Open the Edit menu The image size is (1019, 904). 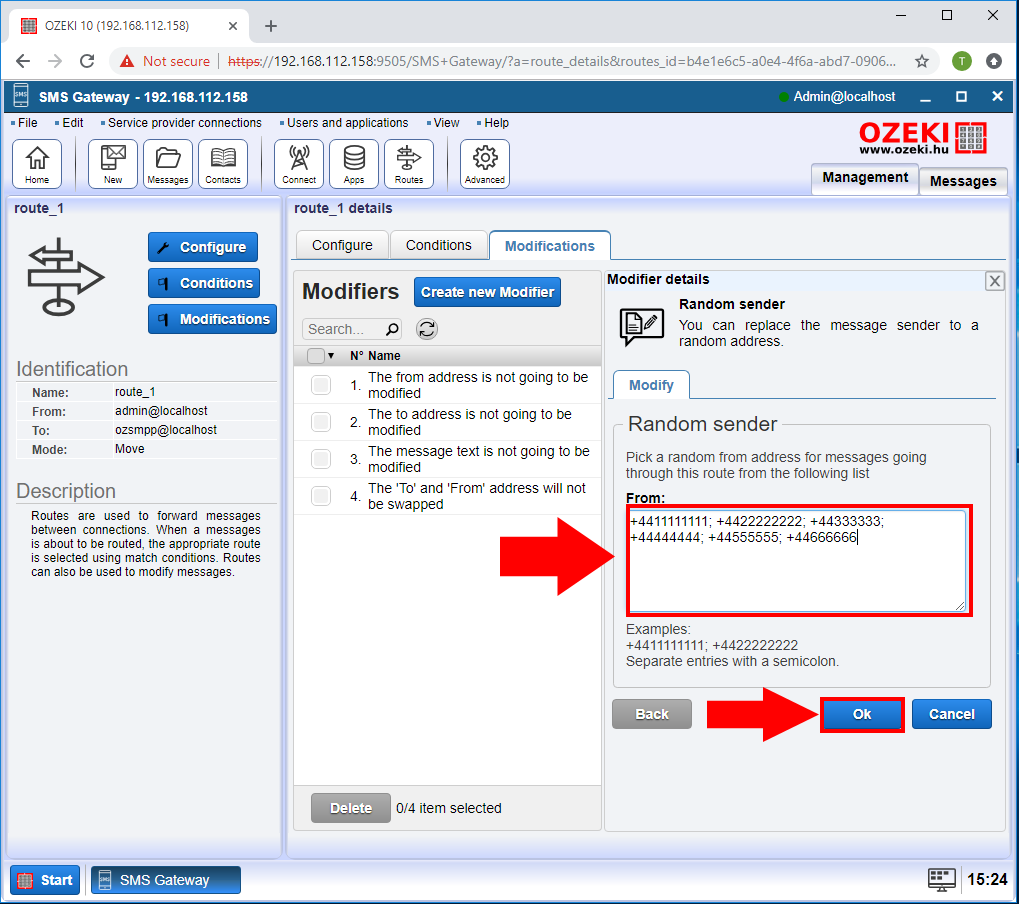pyautogui.click(x=72, y=123)
